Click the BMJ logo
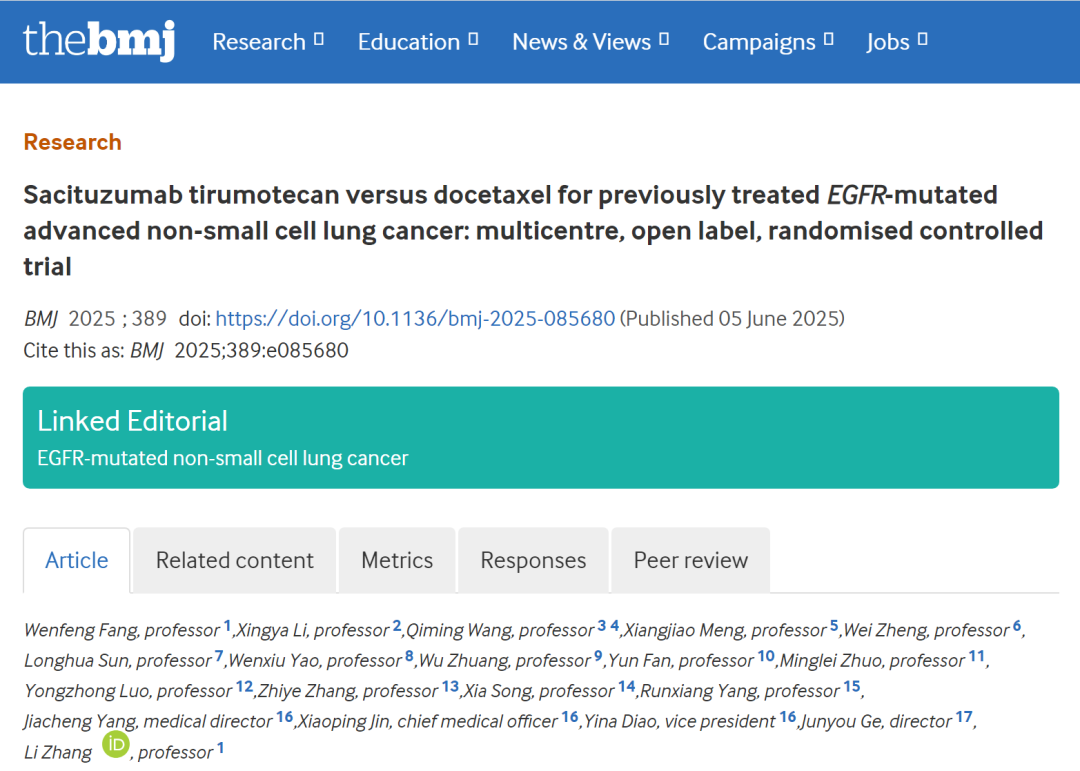 pos(99,41)
